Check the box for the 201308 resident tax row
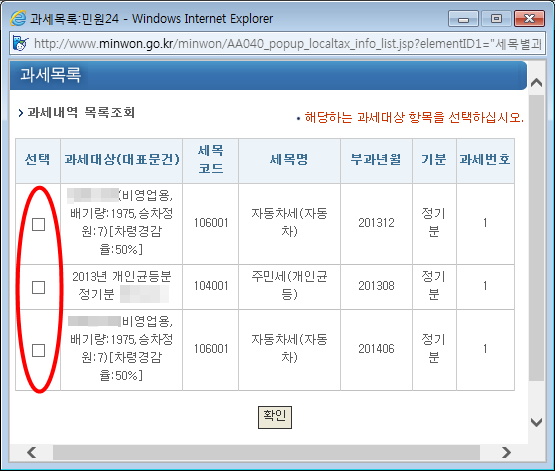 (39, 287)
